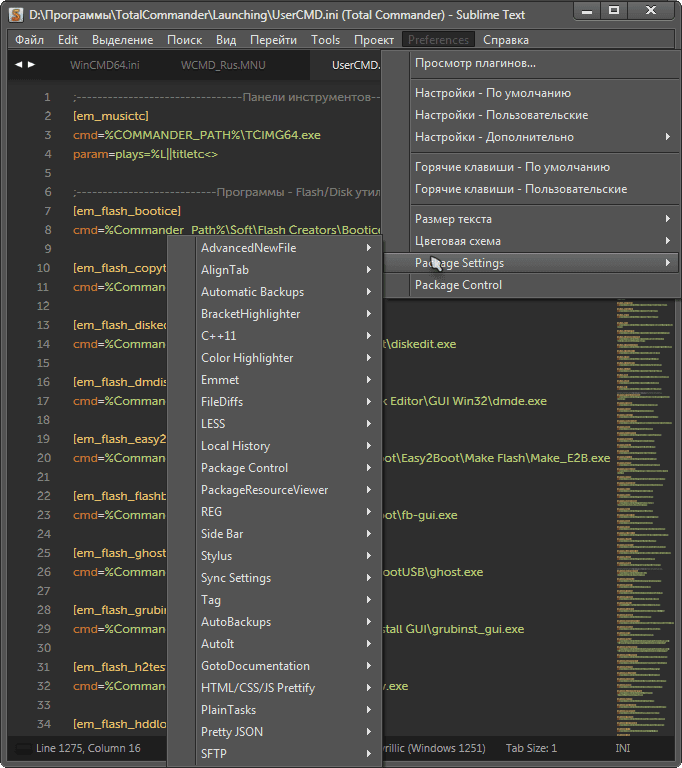The height and width of the screenshot is (768, 682).
Task: Click the left tab navigation arrow
Action: click(19, 64)
